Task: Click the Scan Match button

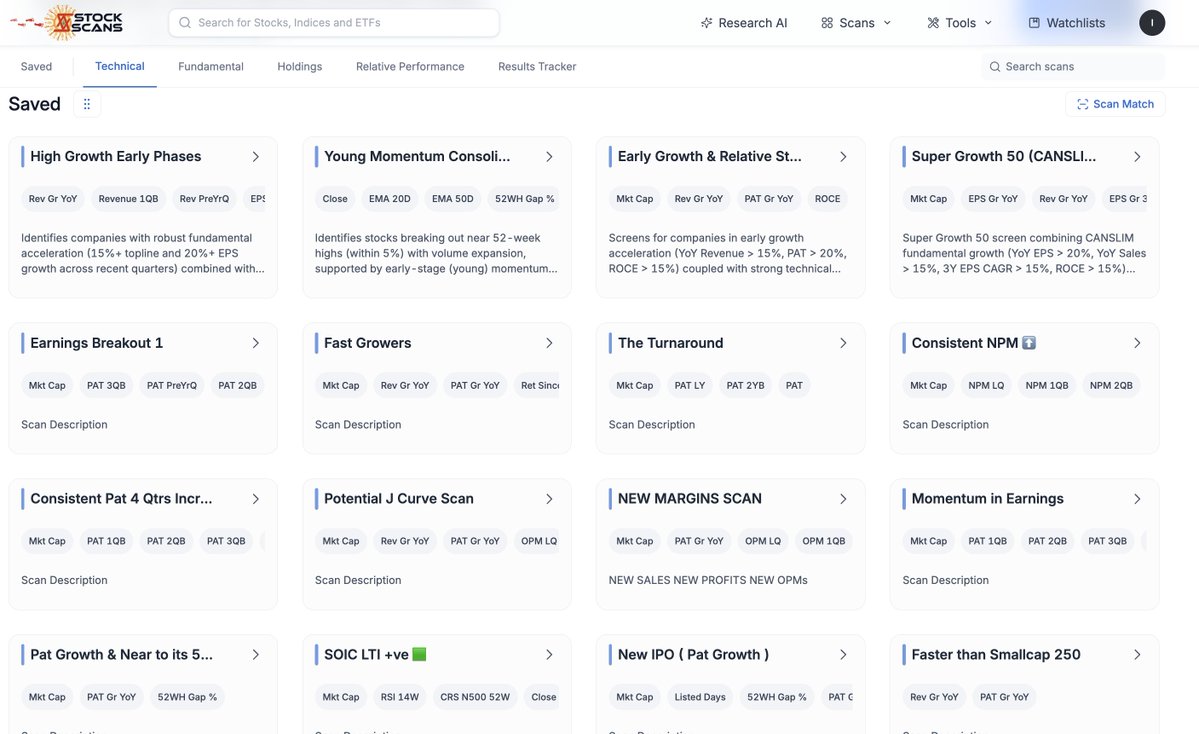Action: (1115, 104)
